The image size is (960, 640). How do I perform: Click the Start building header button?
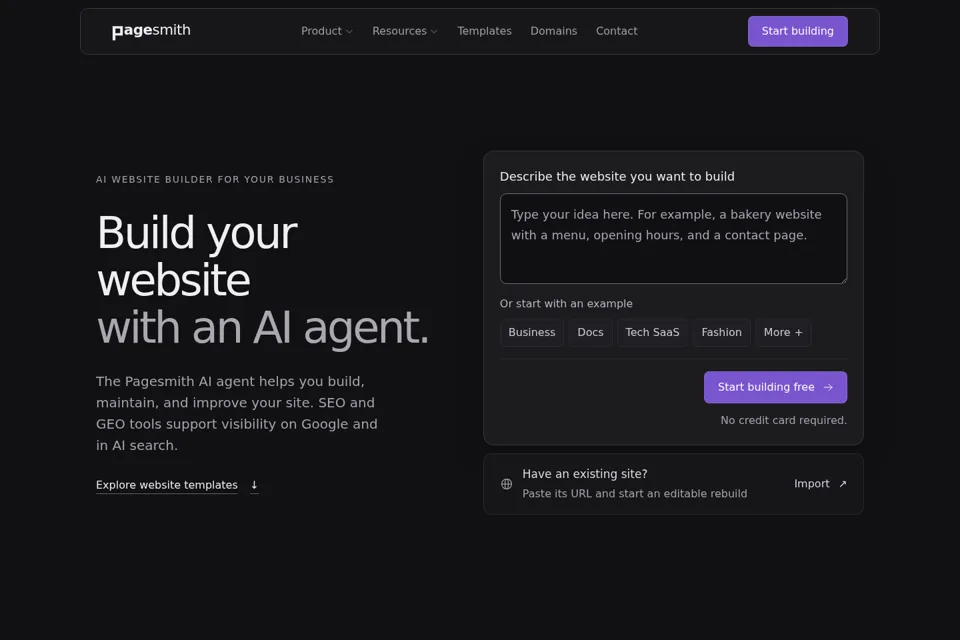(798, 31)
